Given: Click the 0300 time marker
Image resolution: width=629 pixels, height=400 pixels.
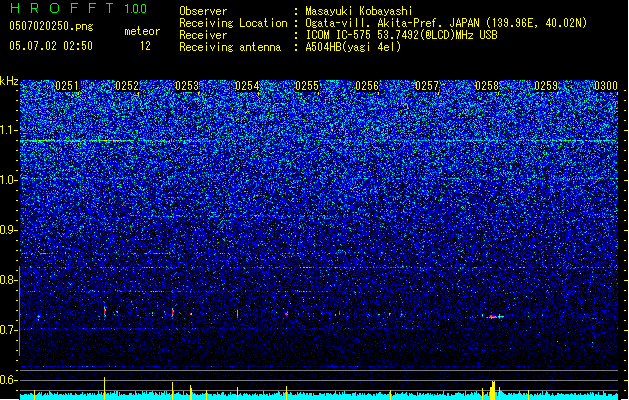Looking at the screenshot, I should tap(606, 86).
